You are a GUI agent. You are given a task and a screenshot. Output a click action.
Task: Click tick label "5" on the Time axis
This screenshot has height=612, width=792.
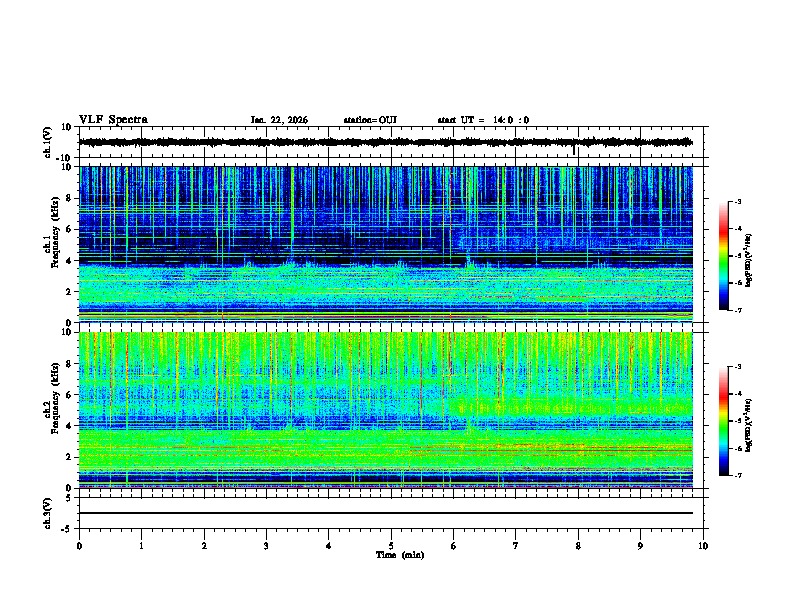391,546
